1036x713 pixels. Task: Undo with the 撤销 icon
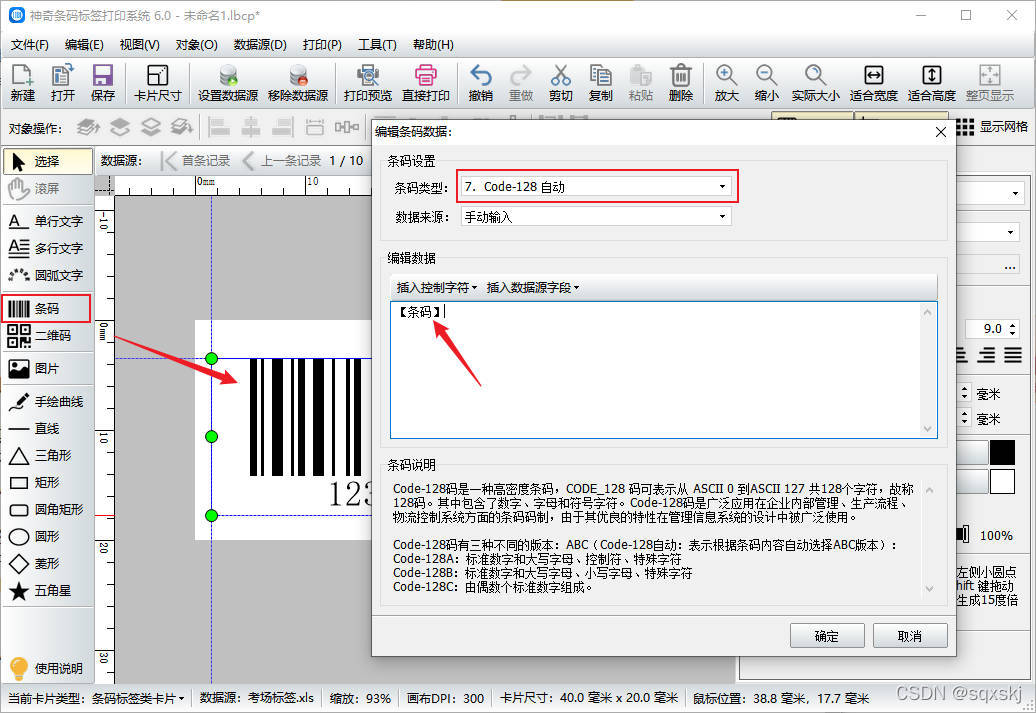click(480, 83)
